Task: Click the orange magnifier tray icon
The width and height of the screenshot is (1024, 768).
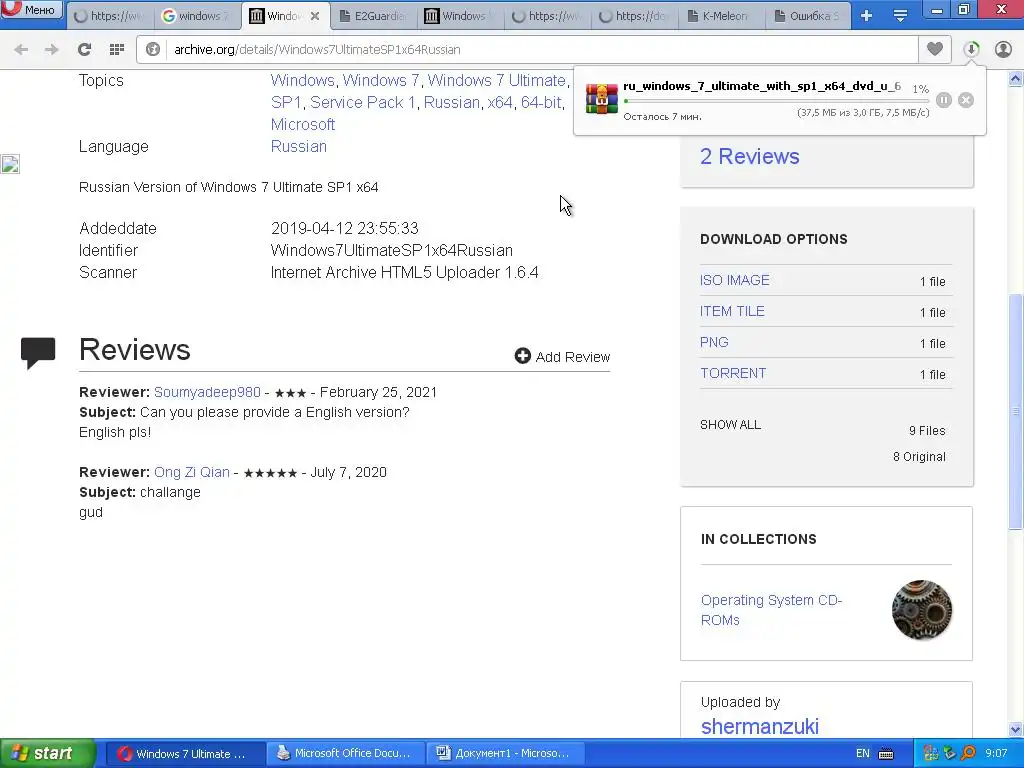Action: coord(968,753)
